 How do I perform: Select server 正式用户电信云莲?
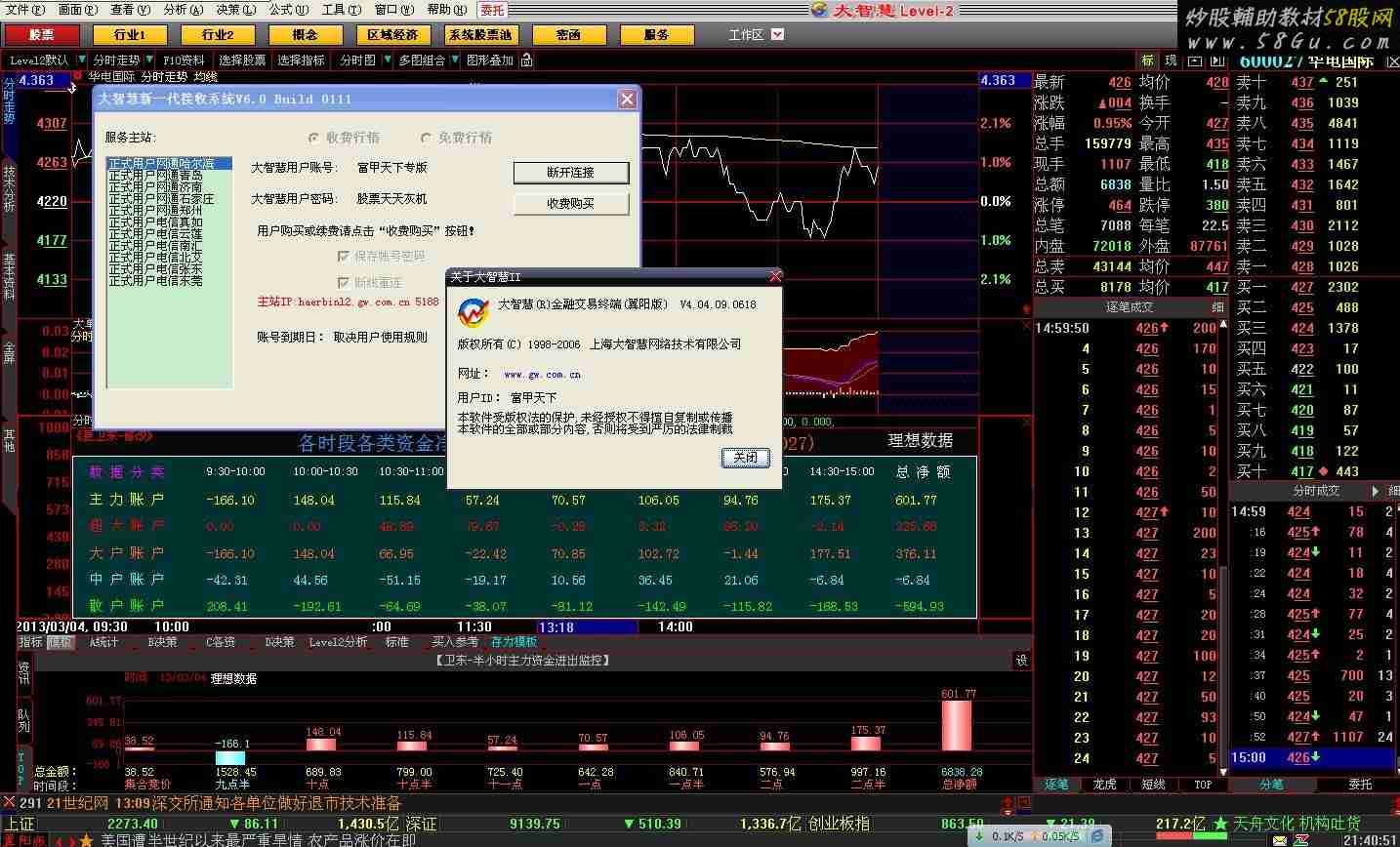click(169, 233)
